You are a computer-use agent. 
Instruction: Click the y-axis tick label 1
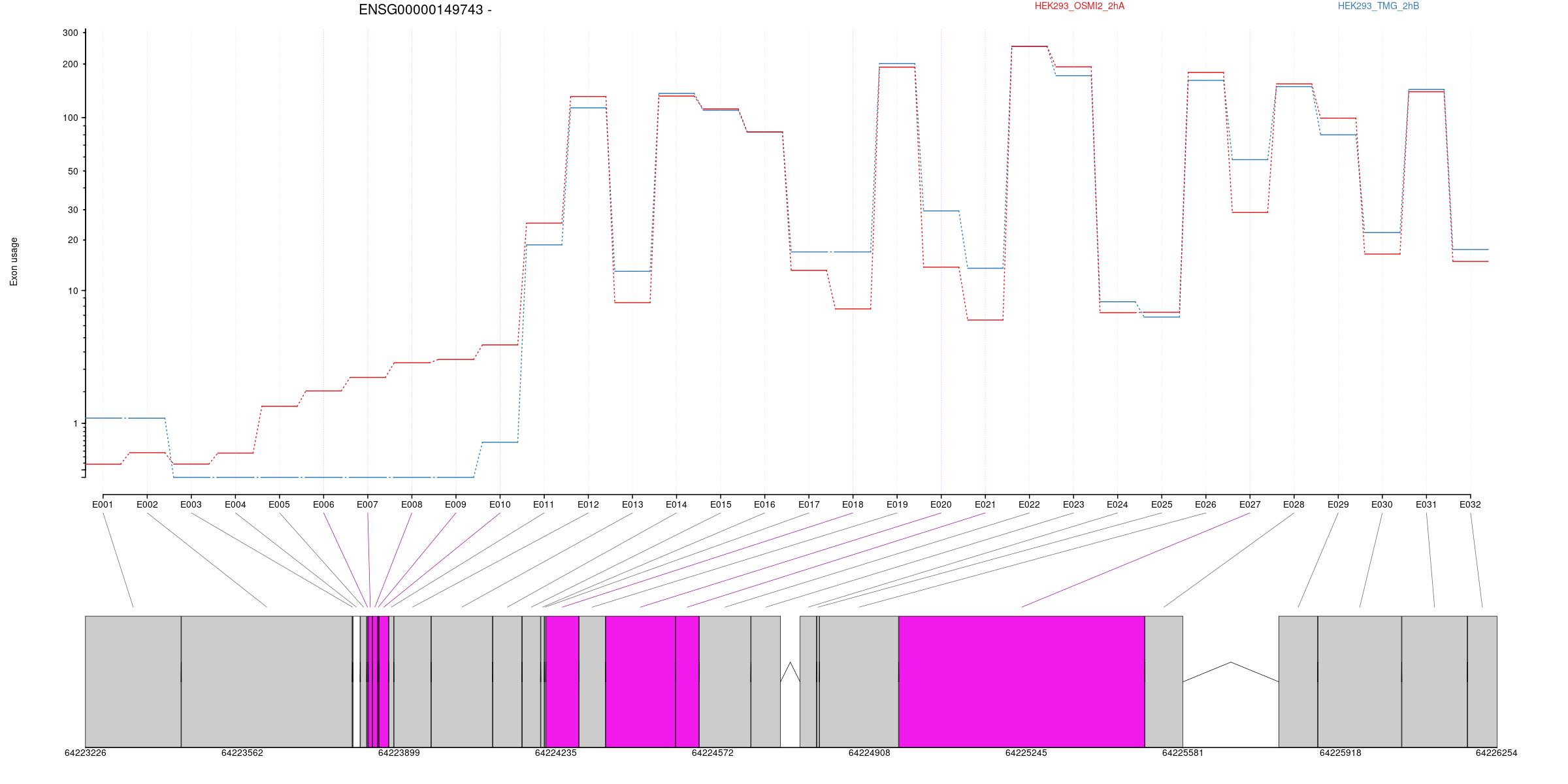pos(76,423)
